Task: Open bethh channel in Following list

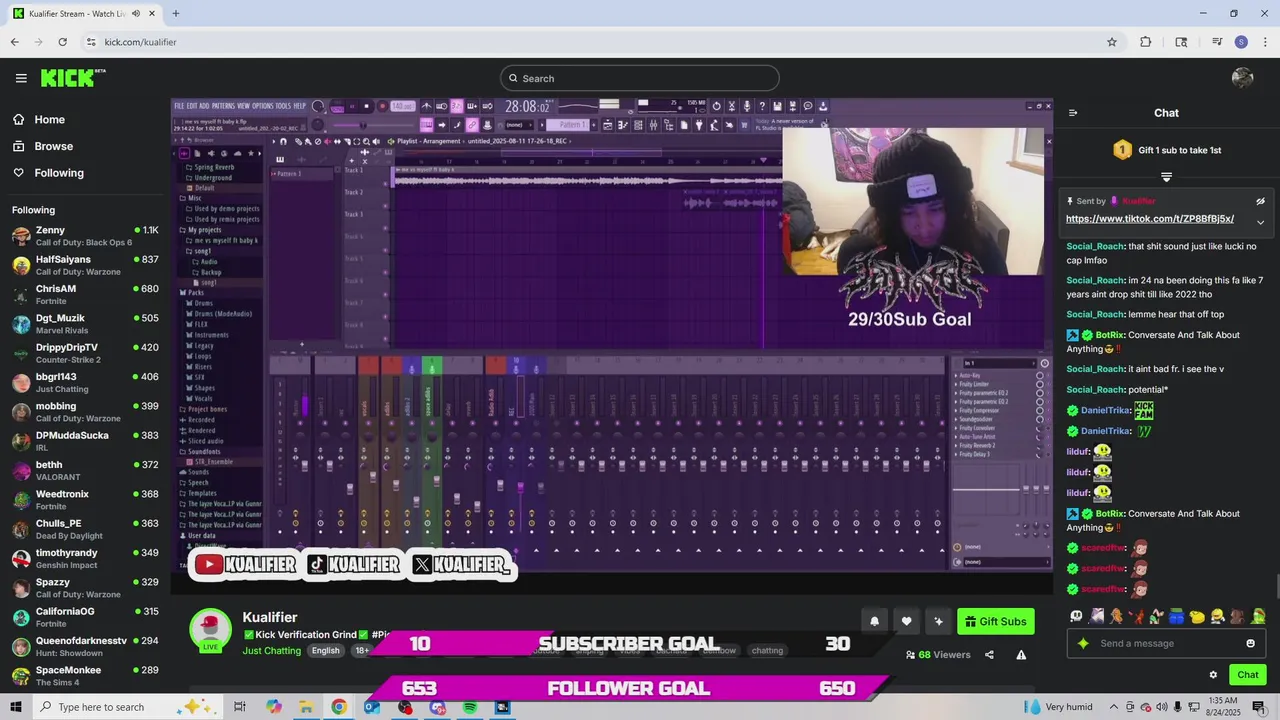Action: coord(85,470)
